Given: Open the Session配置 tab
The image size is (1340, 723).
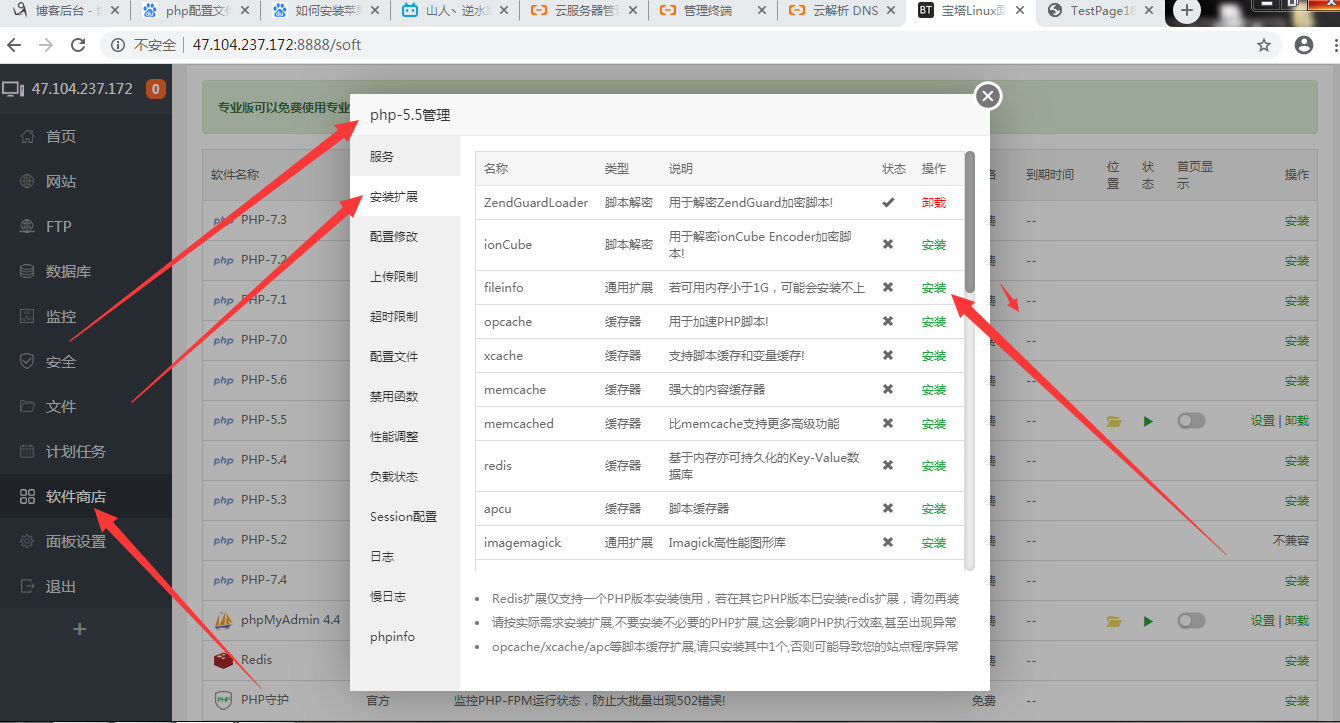Looking at the screenshot, I should pyautogui.click(x=405, y=516).
